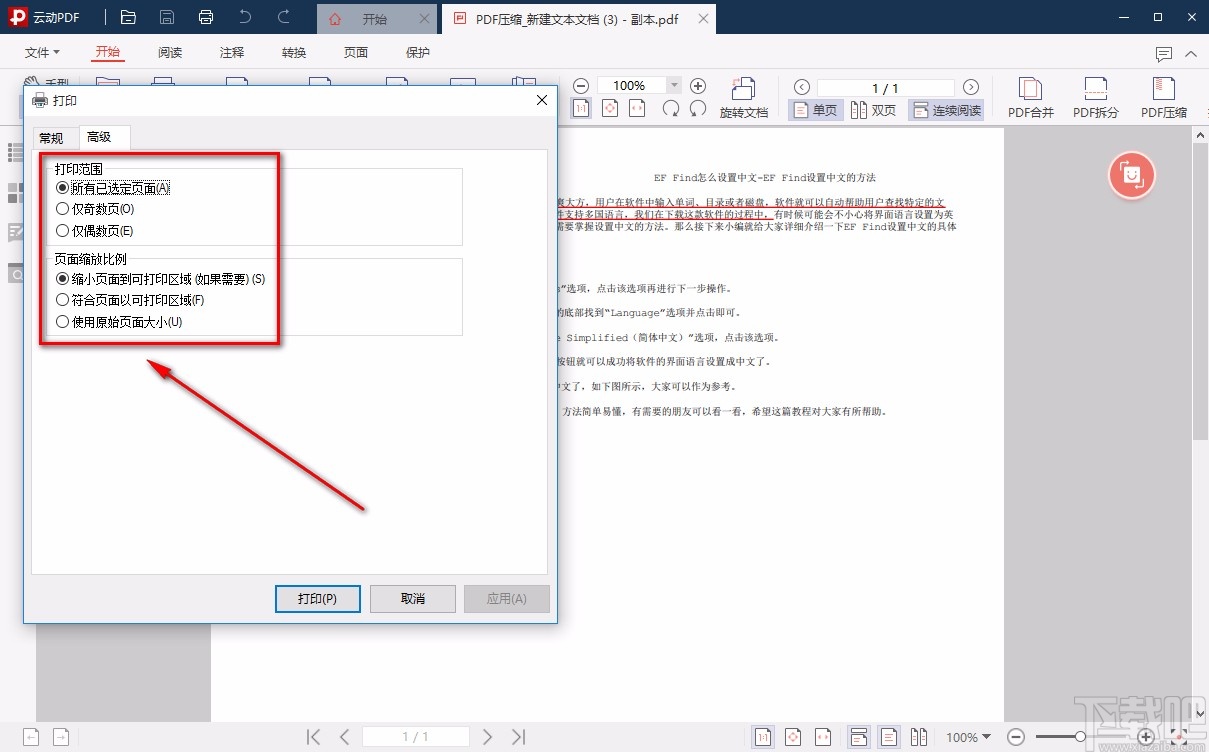
Task: Zoom out with minus icon beside 100%
Action: [581, 86]
